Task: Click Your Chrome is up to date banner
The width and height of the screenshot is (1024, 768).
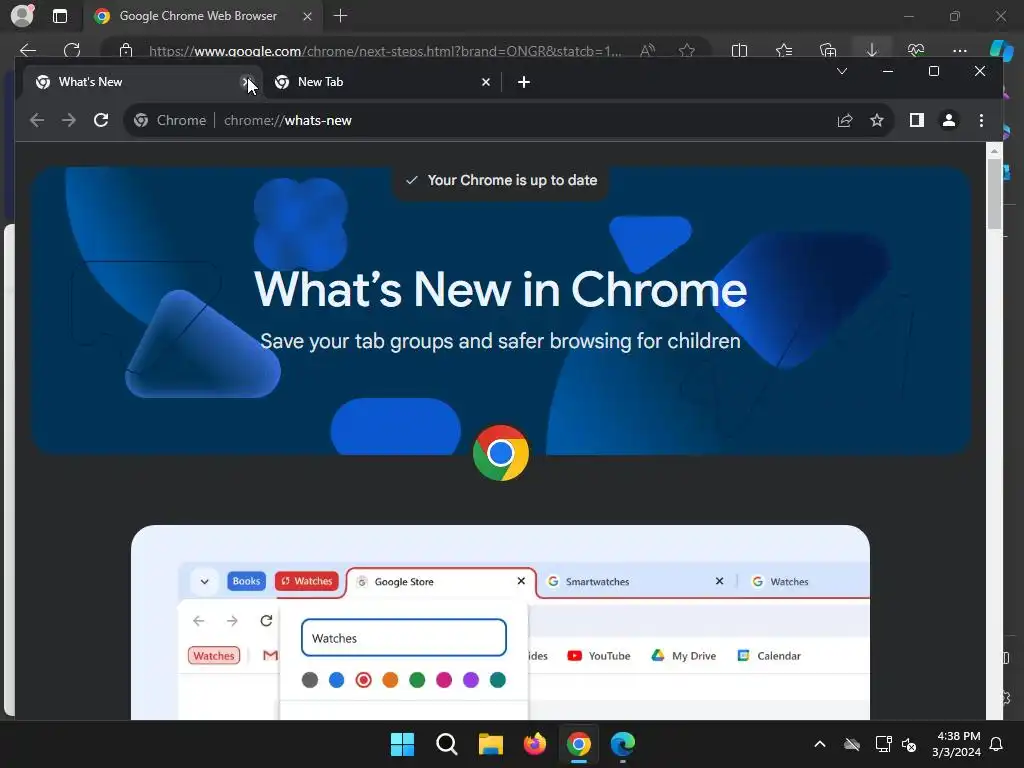Action: coord(501,180)
